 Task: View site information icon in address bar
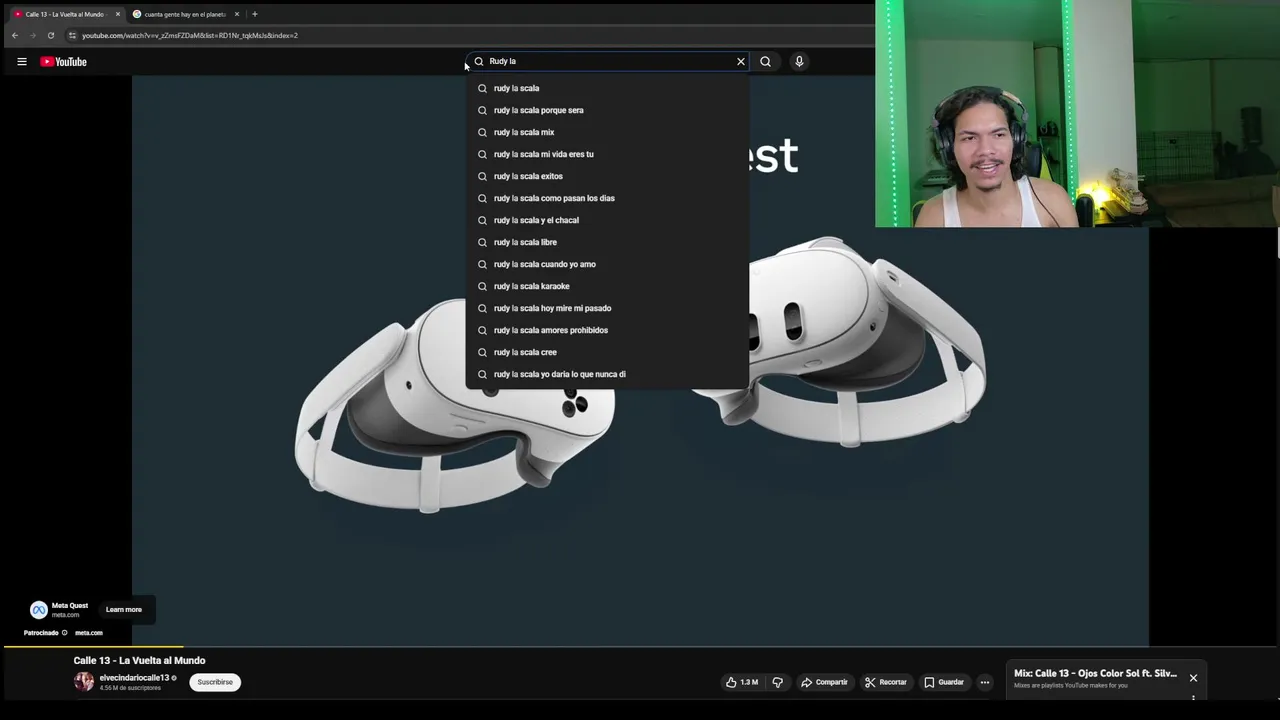pyautogui.click(x=72, y=35)
